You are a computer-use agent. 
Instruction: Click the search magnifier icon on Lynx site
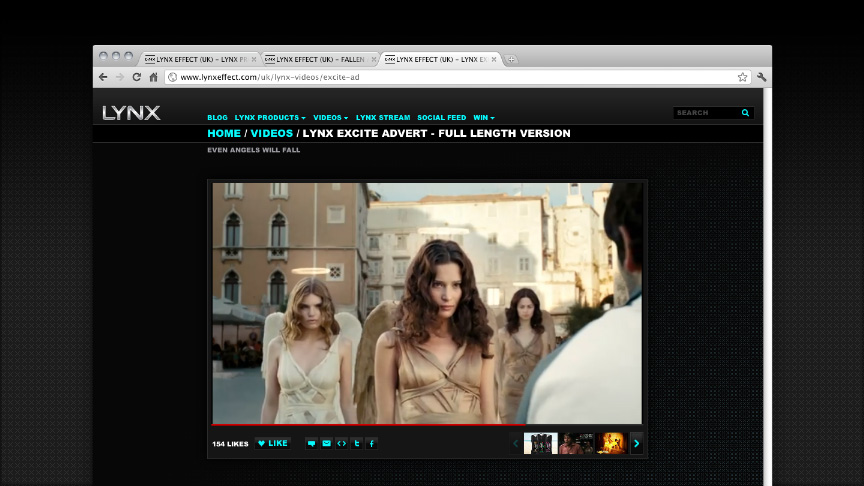tap(746, 113)
